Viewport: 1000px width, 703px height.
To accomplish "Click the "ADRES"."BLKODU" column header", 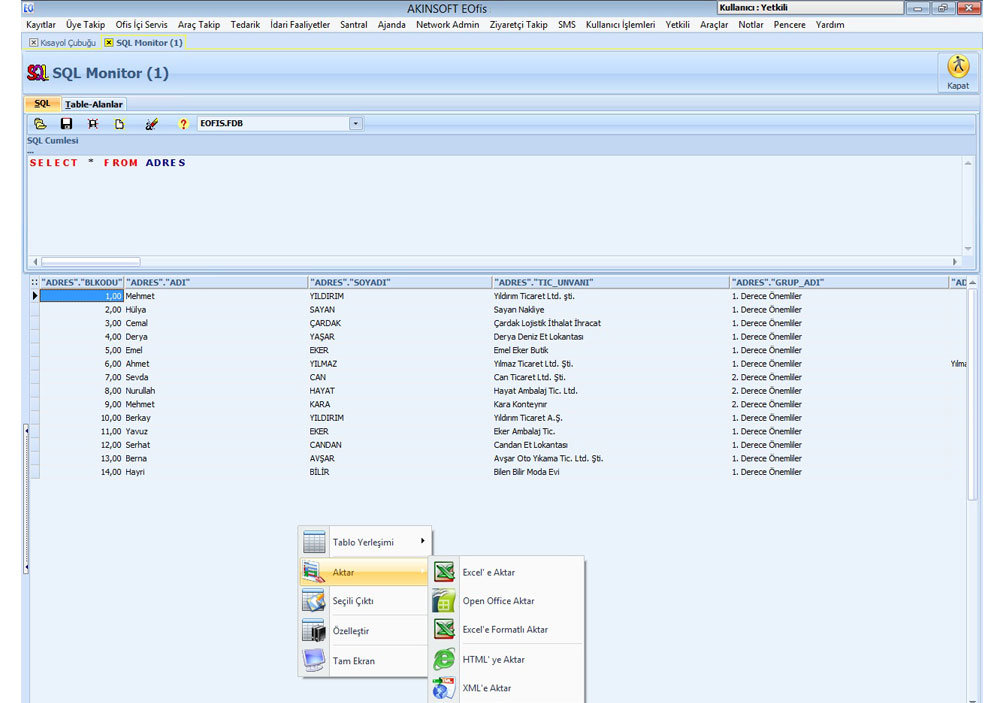I will [82, 282].
